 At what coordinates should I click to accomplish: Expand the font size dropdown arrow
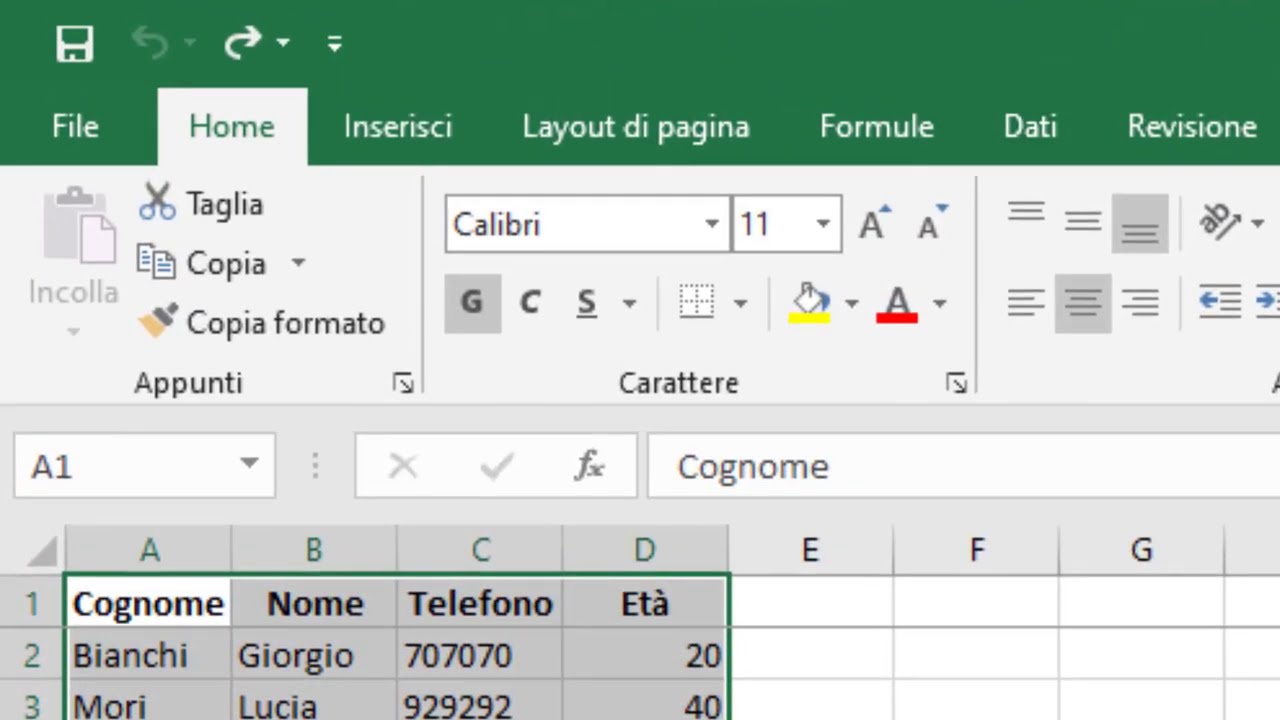[x=823, y=224]
